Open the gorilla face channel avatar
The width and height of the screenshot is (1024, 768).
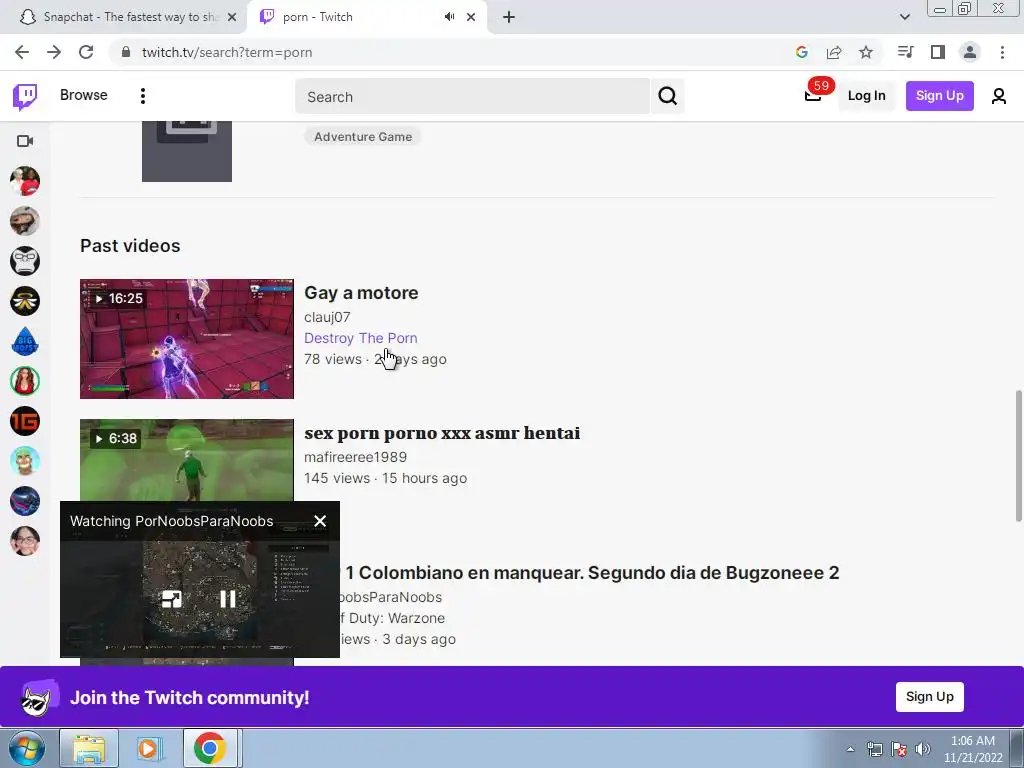pos(25,261)
